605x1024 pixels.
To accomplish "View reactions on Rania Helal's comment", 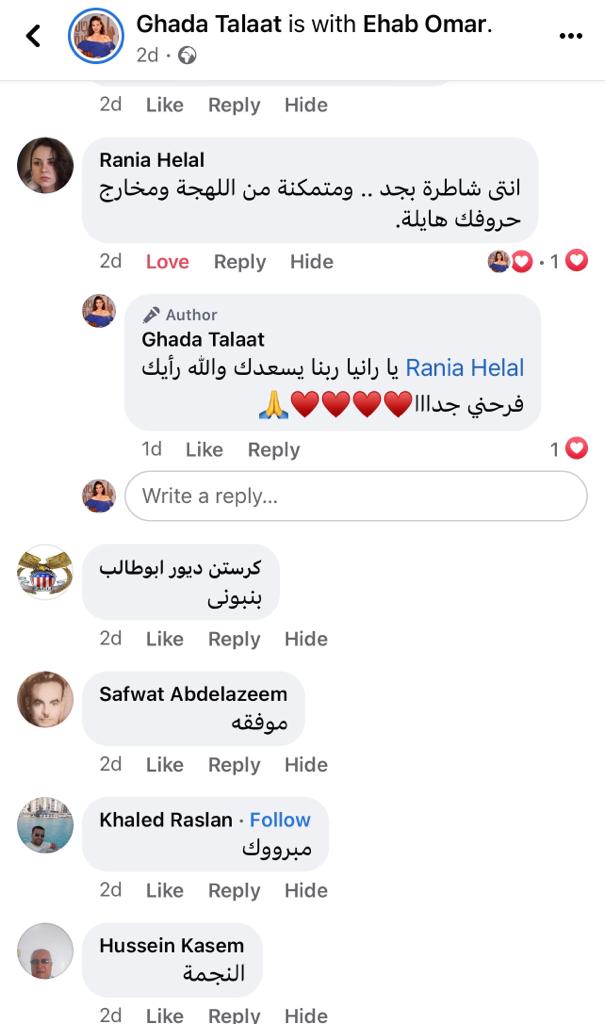I will [x=538, y=262].
